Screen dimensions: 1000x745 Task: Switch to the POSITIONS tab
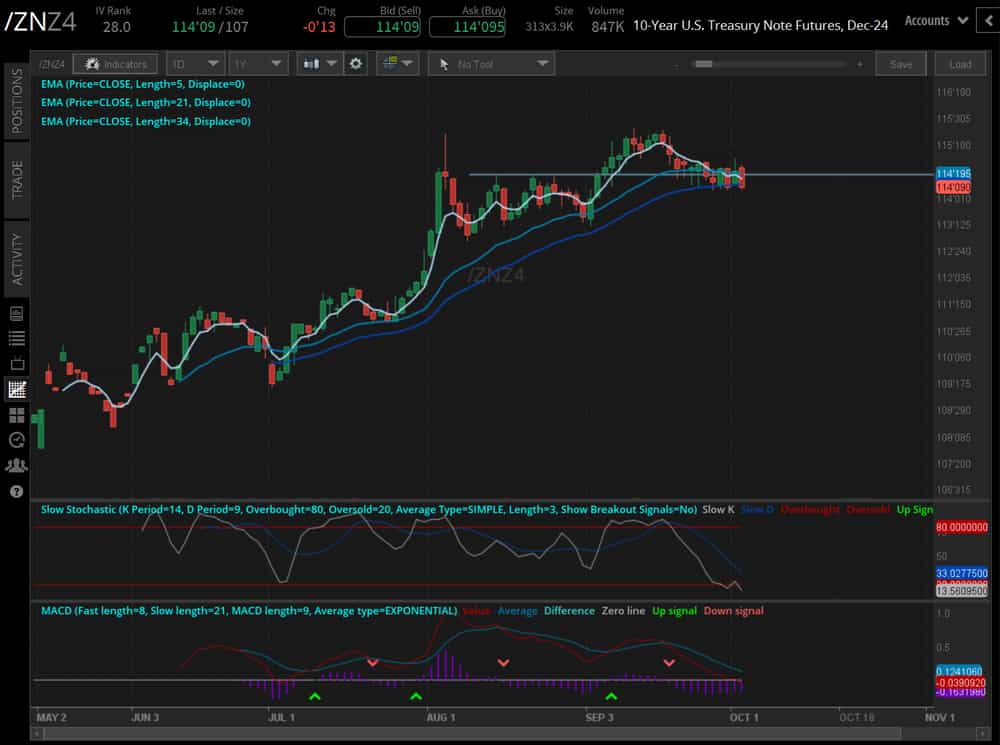14,100
